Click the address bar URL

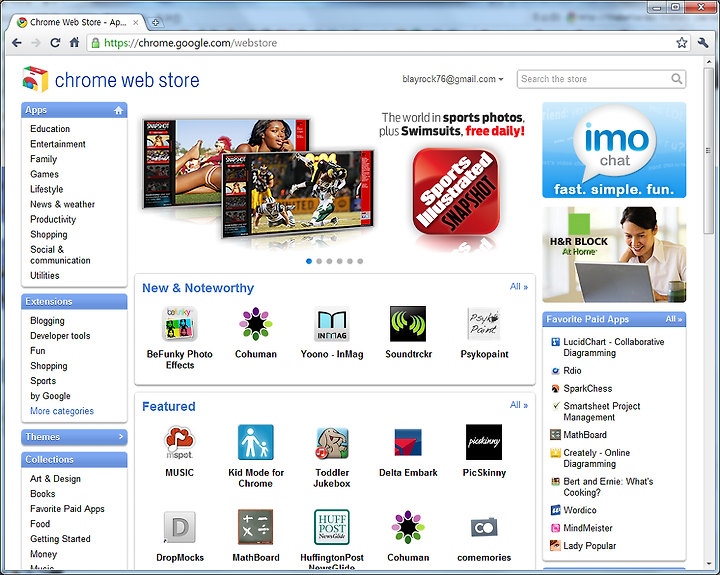click(x=190, y=43)
